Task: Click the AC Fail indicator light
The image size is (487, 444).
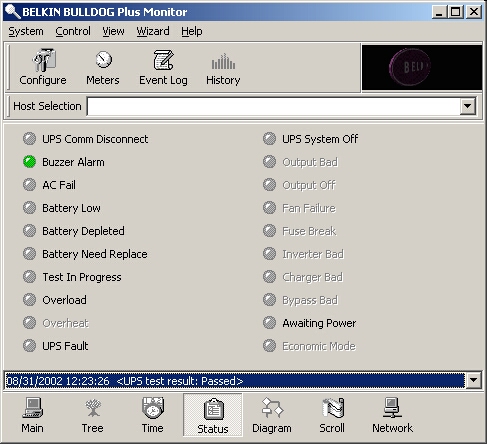Action: tap(29, 185)
